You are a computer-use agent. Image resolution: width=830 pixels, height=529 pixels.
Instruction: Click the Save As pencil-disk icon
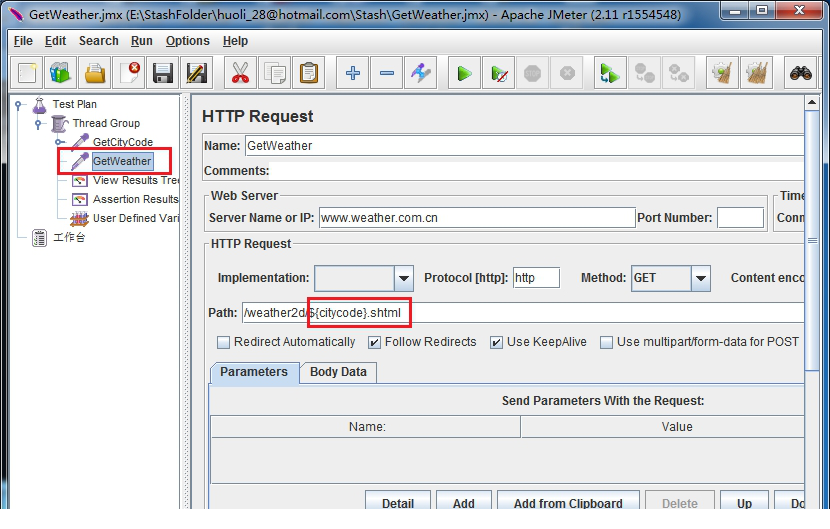(197, 73)
